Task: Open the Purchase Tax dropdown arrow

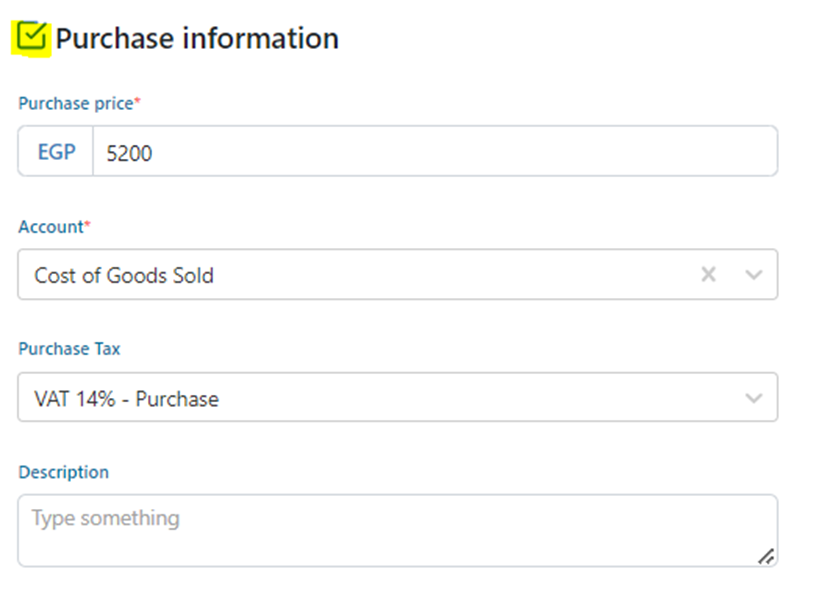Action: pos(754,399)
